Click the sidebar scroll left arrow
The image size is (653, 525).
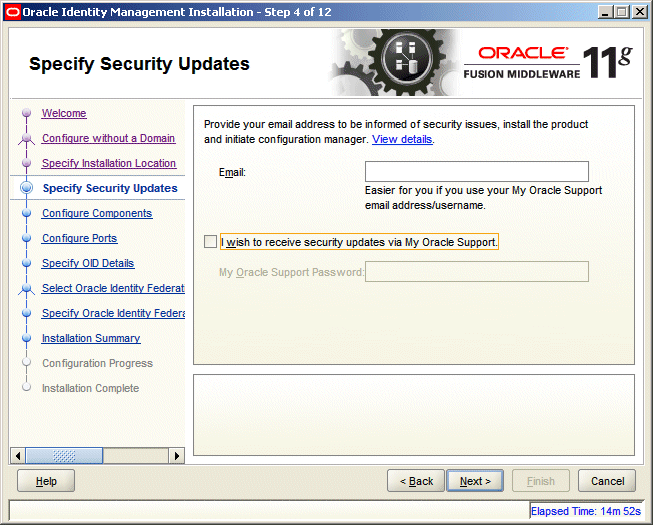coord(17,456)
